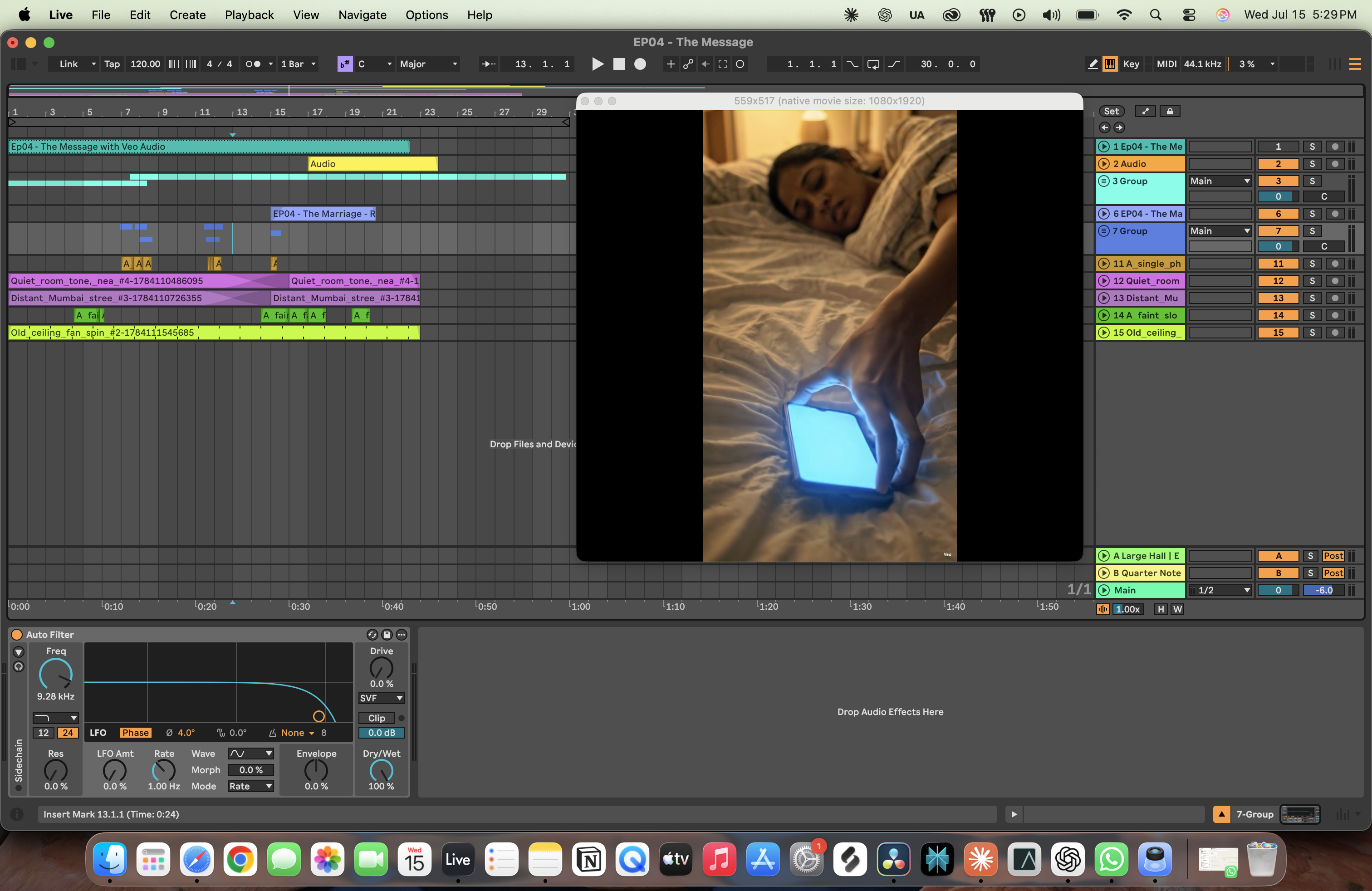Toggle Post on A Large Hall return
The width and height of the screenshot is (1372, 891).
pos(1333,556)
